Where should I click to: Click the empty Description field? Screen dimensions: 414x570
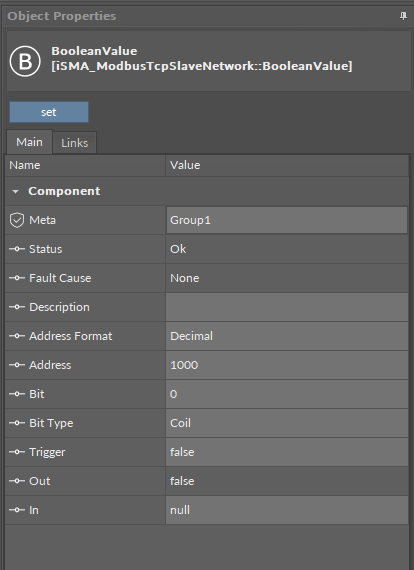[287, 307]
